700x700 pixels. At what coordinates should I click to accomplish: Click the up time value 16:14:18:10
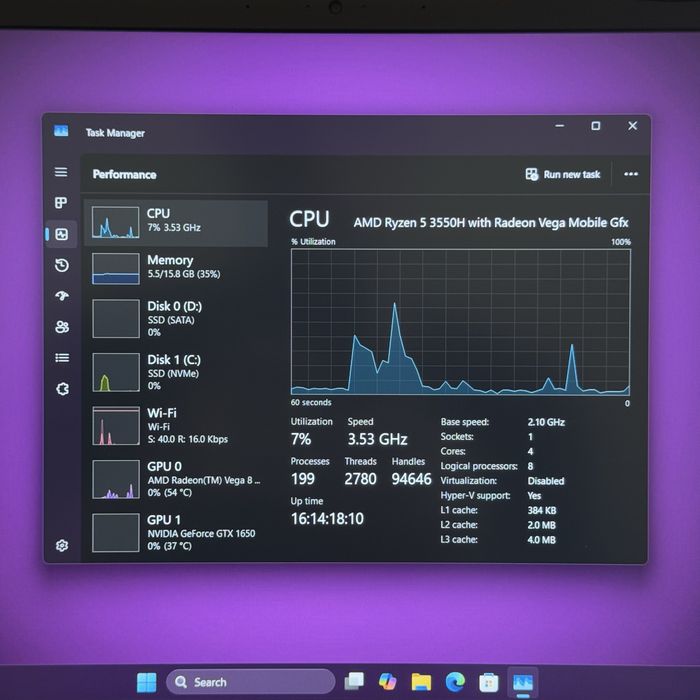tap(327, 518)
